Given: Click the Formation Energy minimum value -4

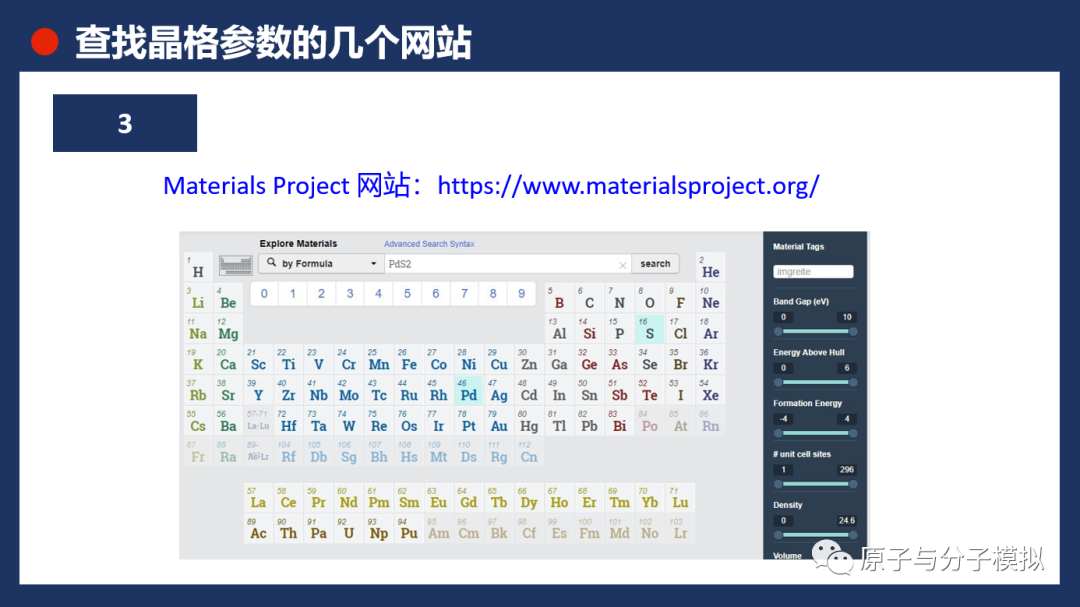Looking at the screenshot, I should click(783, 419).
